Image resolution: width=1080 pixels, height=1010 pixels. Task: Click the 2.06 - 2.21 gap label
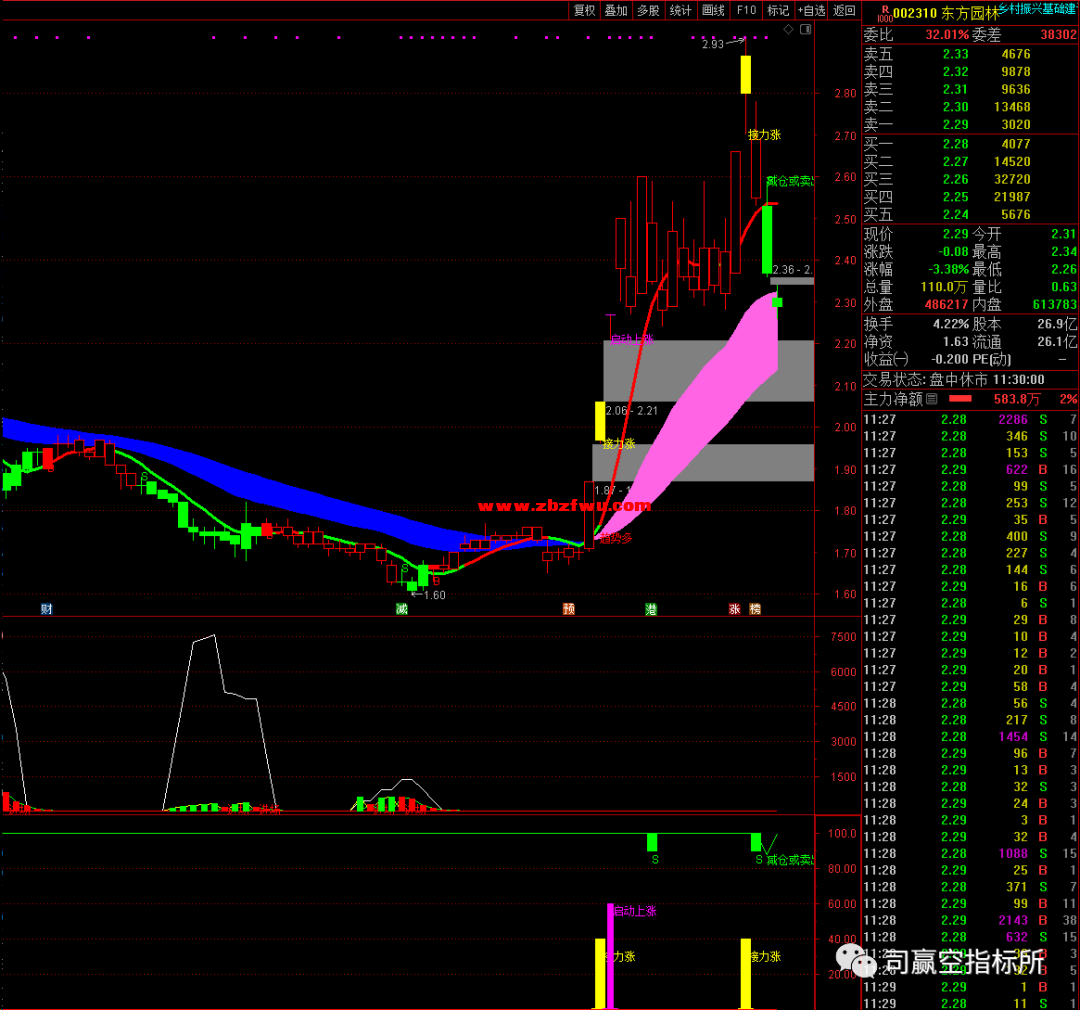pyautogui.click(x=632, y=411)
